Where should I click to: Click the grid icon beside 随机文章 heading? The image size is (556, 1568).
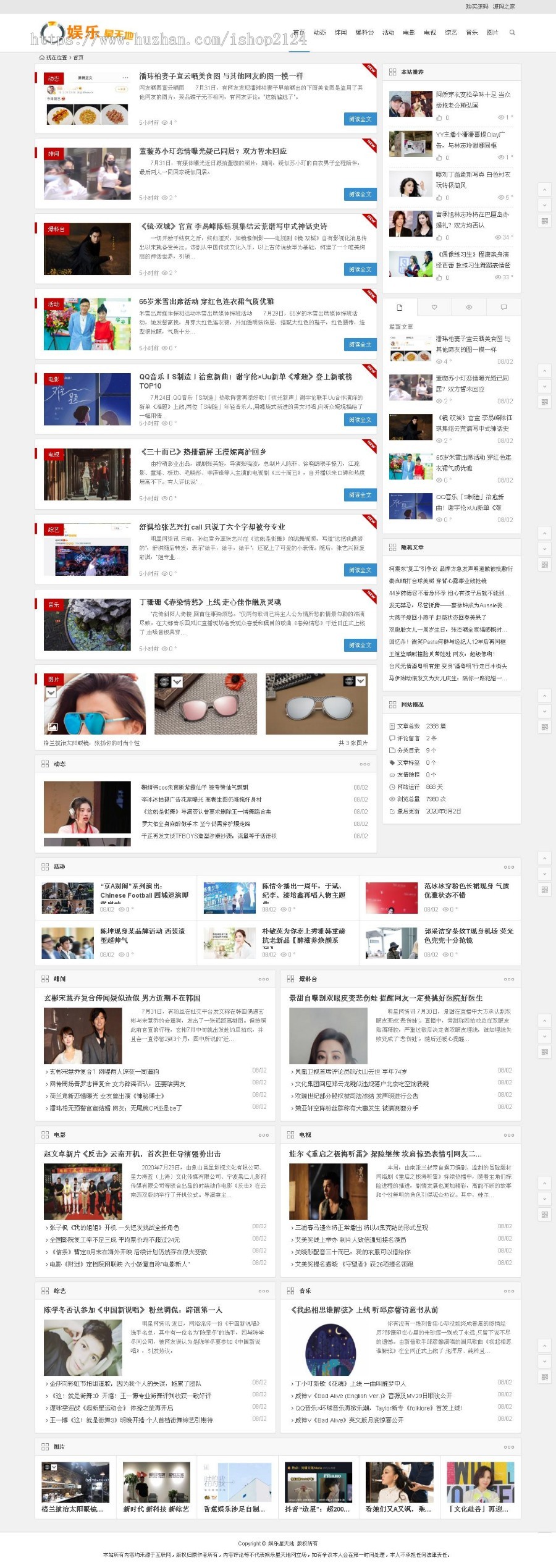coord(392,547)
